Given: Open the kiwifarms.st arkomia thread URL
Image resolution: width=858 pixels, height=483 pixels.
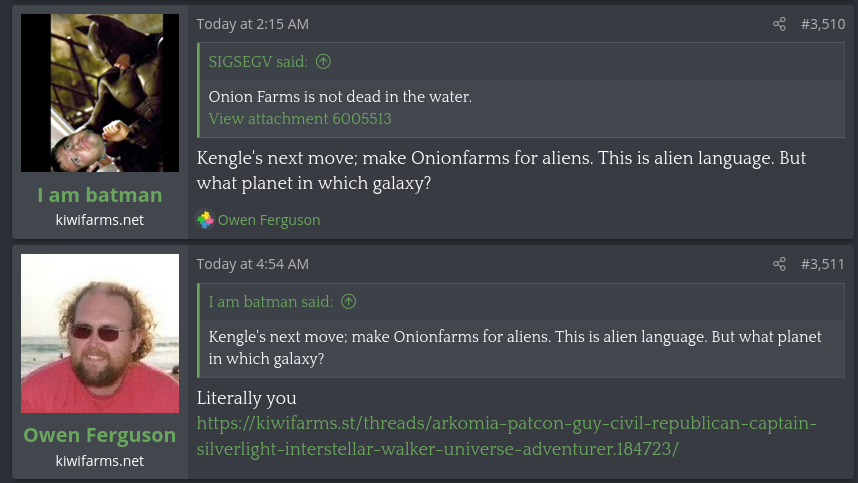Looking at the screenshot, I should tap(506, 435).
